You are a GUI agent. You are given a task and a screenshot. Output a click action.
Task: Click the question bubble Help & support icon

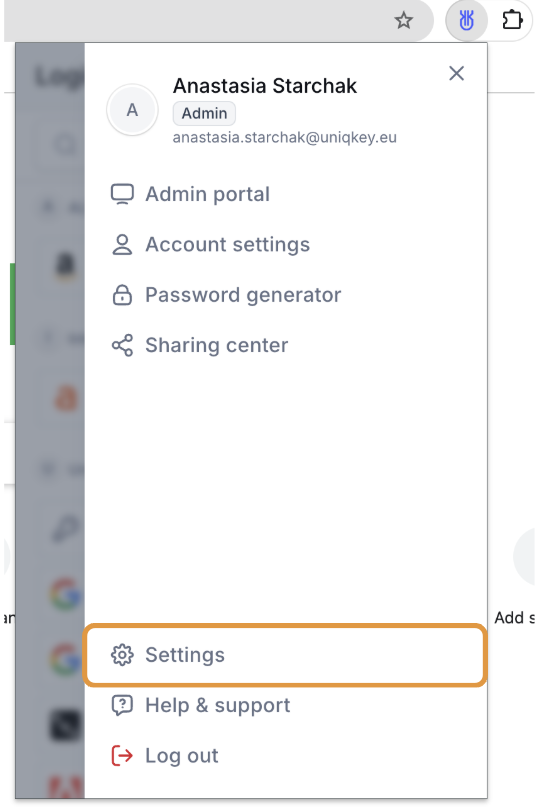(122, 705)
